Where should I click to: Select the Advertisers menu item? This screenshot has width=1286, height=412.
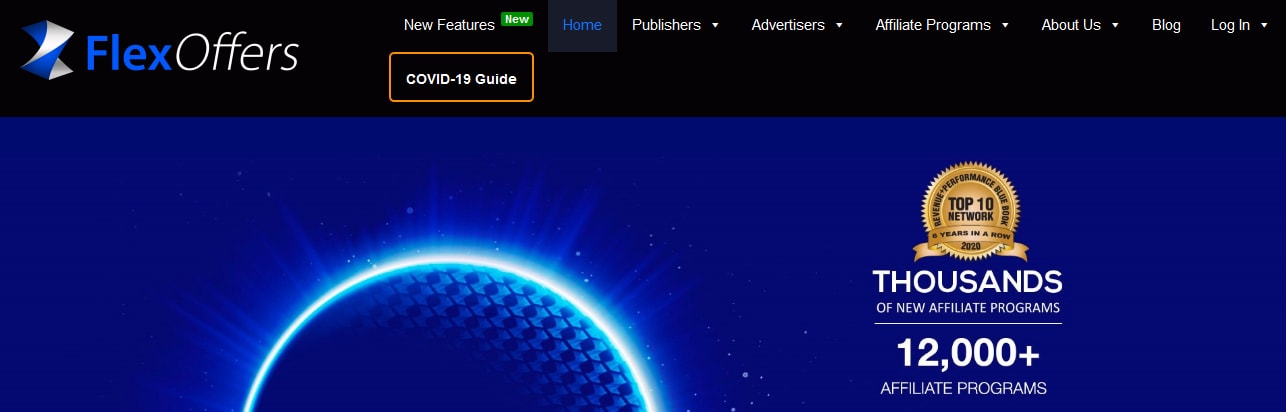pyautogui.click(x=789, y=25)
